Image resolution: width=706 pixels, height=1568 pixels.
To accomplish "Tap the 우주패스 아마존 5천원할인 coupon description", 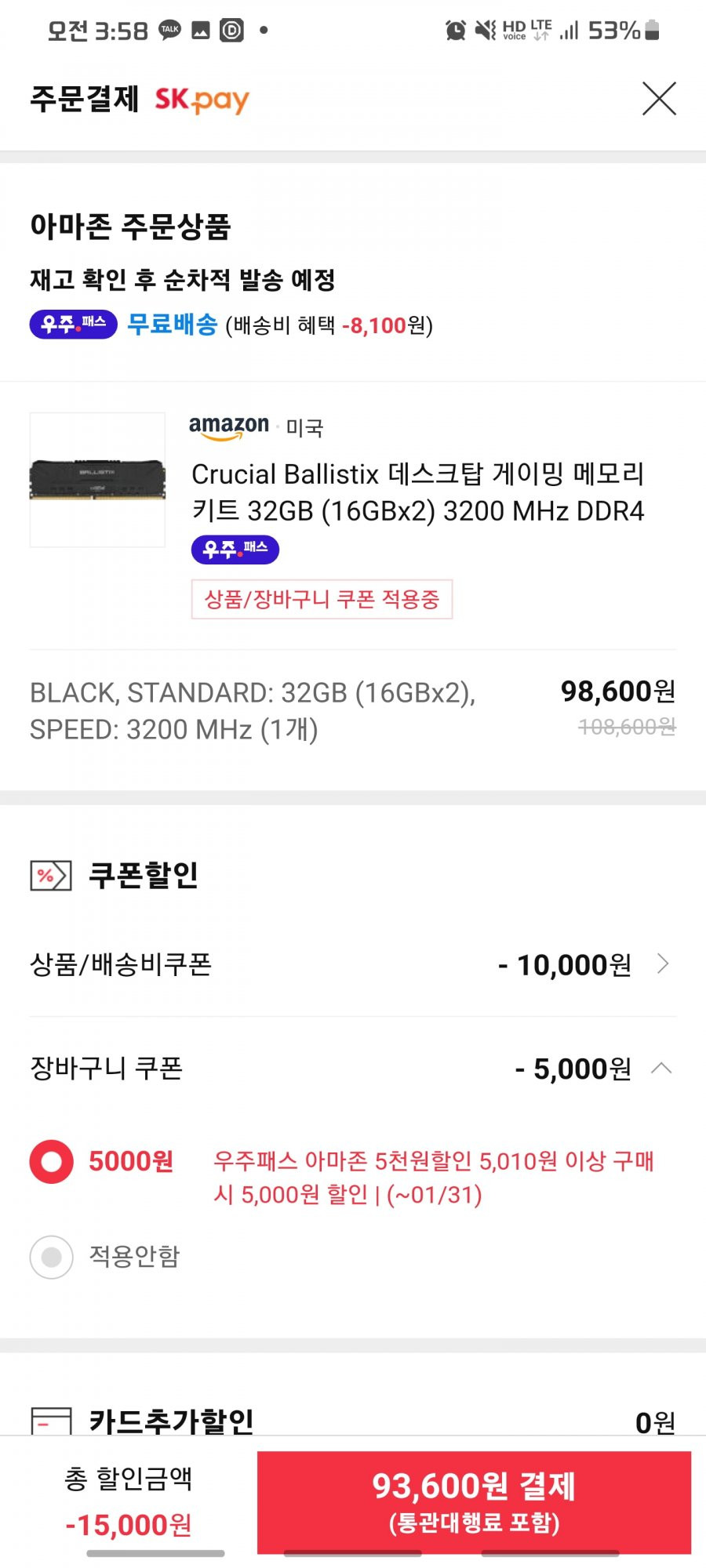I will (433, 1178).
